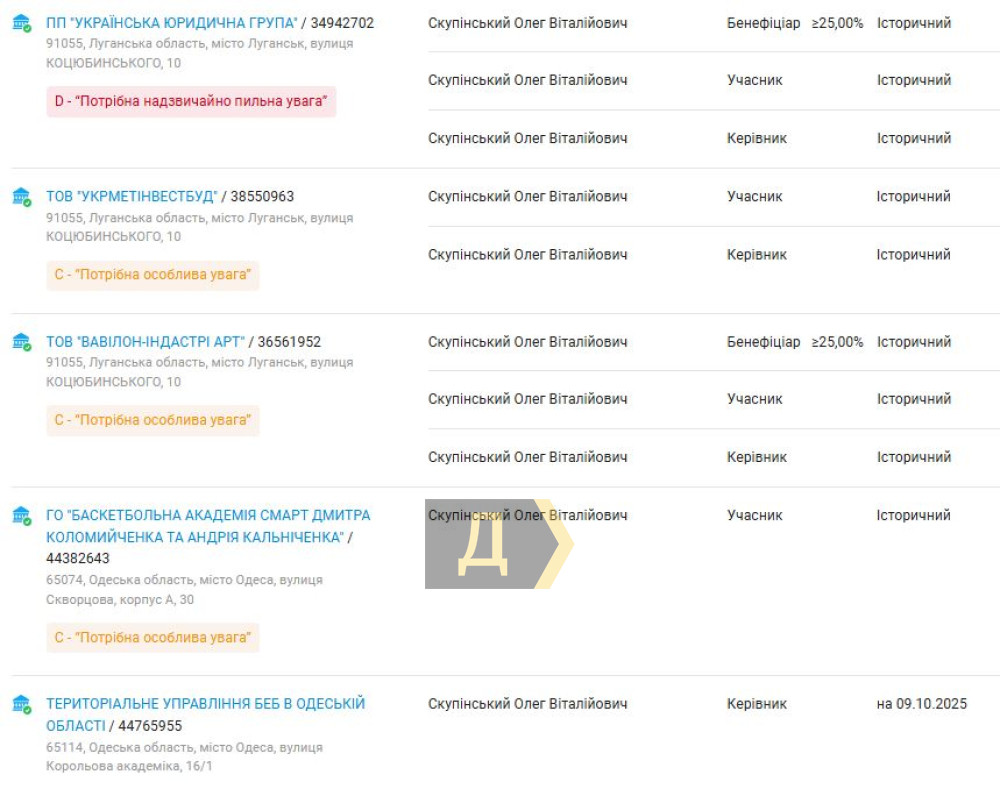Click the building icon beside ТОВ "ВАВІЛОН-ІНДАСТРІ АРТ"
The image size is (1000, 789).
tap(21, 342)
